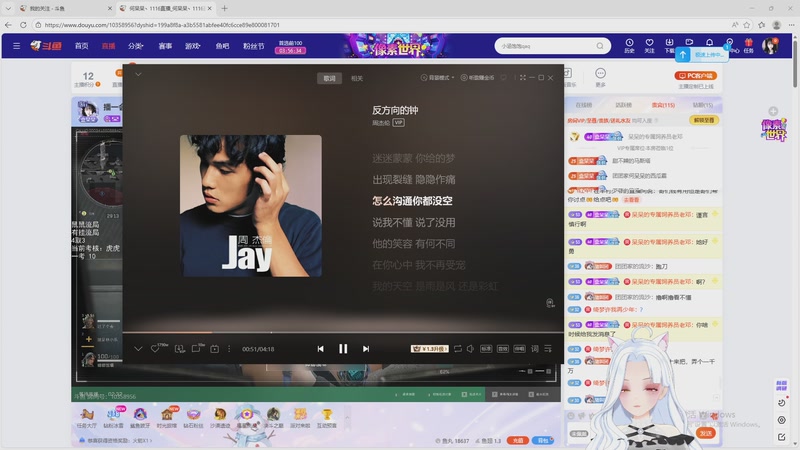Screen dimensions: 800x450
Task: Click the lyric line 怎么沟通你都没空
Action: pyautogui.click(x=412, y=201)
